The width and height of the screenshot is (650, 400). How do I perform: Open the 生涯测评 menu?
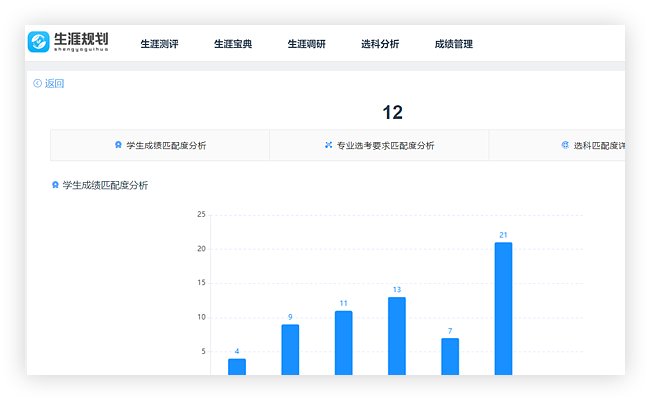(x=159, y=44)
